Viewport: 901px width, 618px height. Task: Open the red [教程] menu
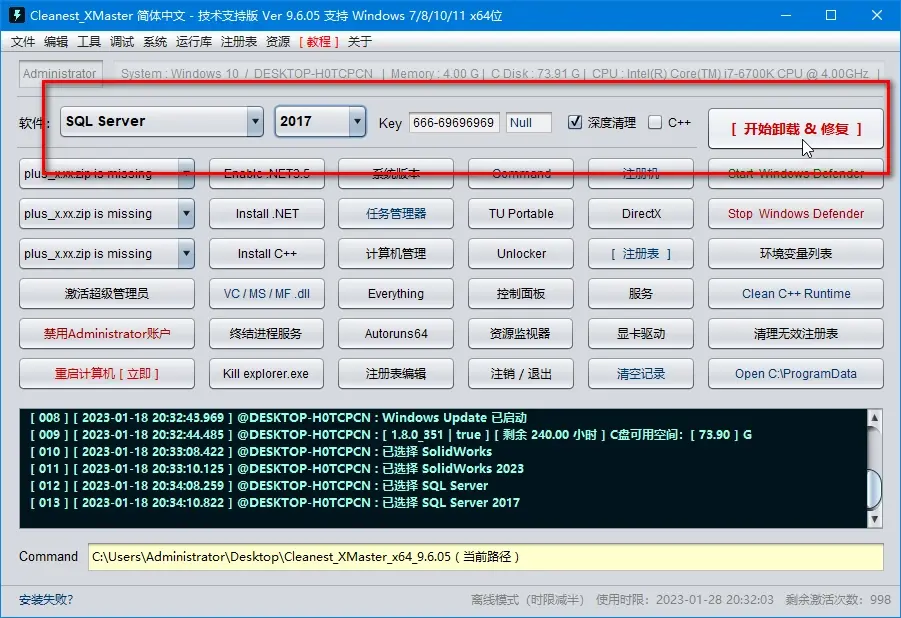coord(319,41)
